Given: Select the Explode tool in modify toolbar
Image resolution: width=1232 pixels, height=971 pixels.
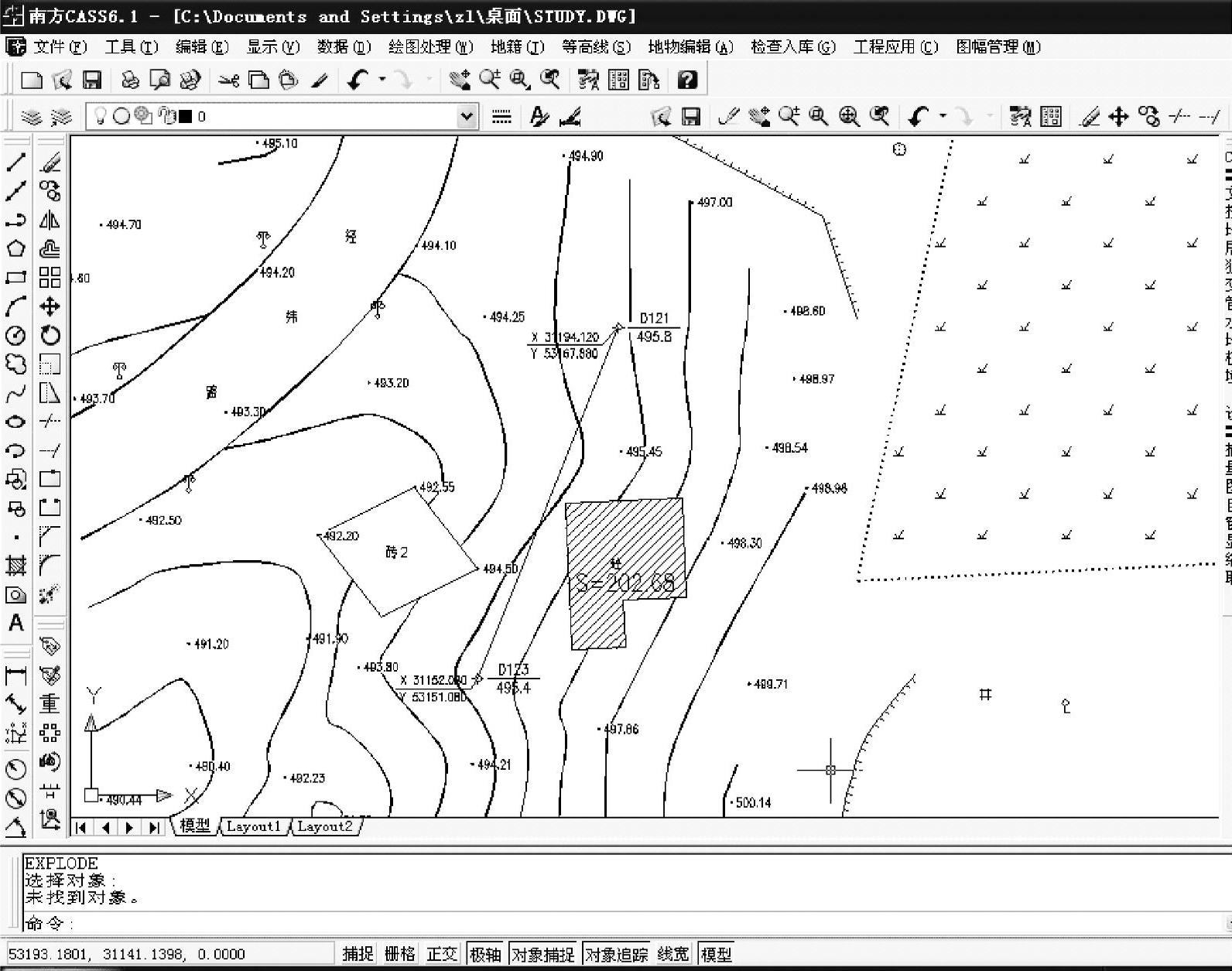Looking at the screenshot, I should (50, 594).
